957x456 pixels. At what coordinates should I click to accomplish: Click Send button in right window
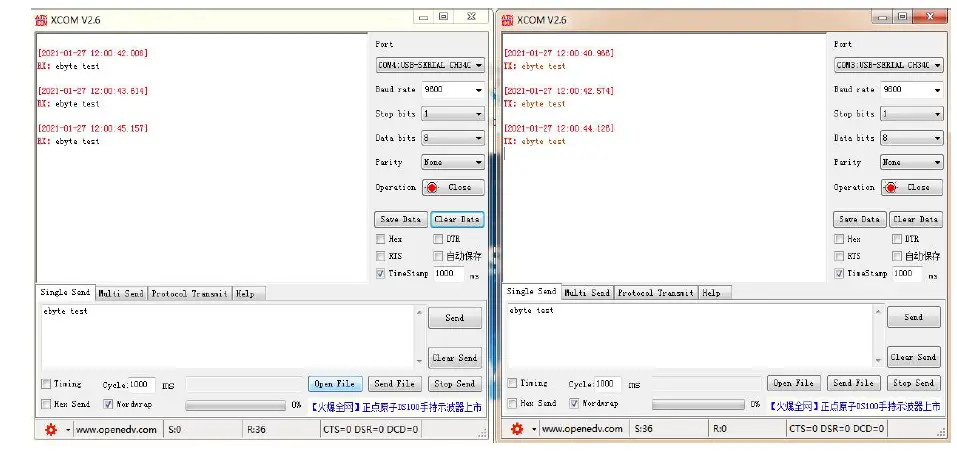click(914, 317)
